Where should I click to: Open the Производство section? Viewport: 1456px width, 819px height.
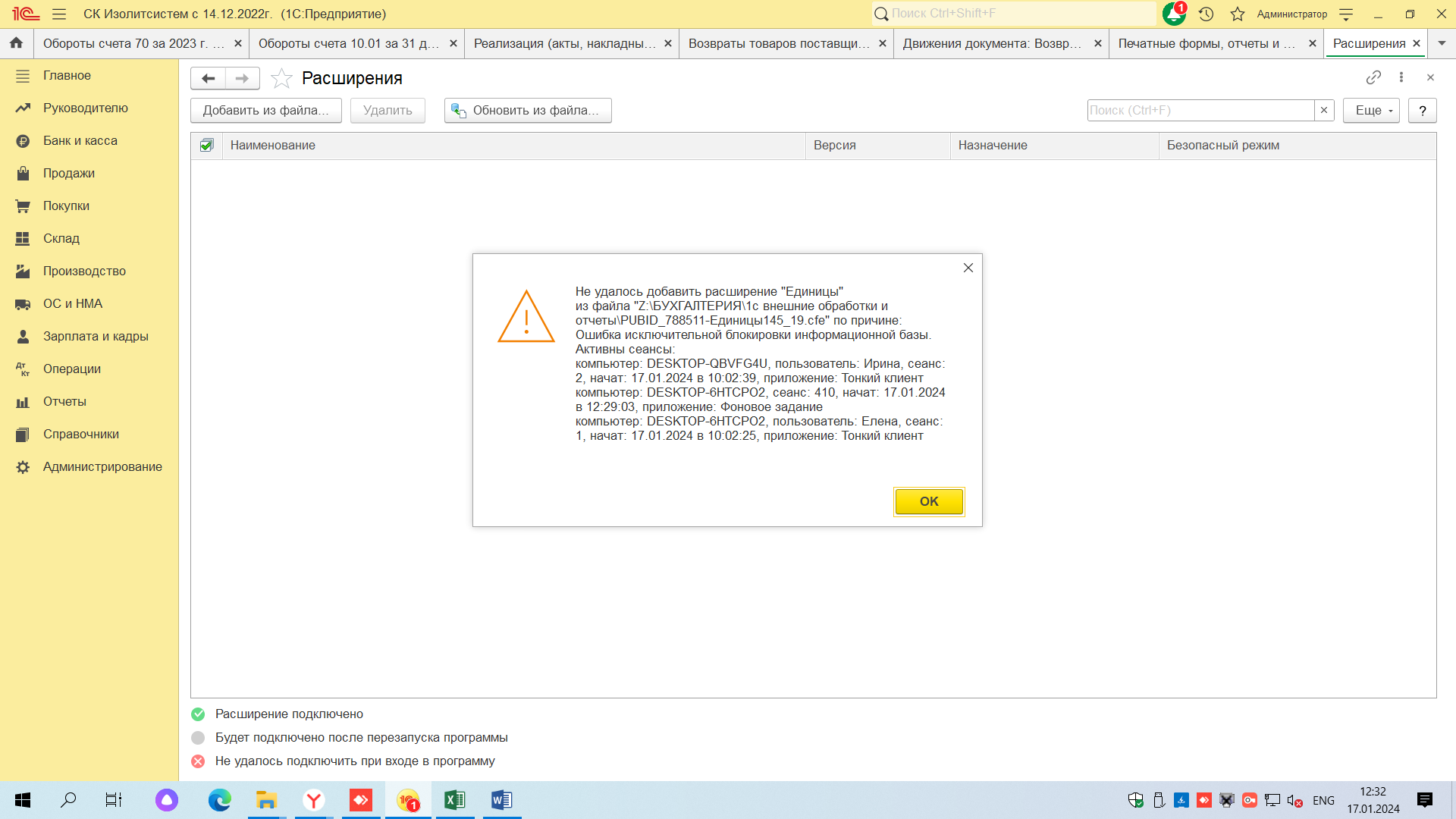[89, 271]
